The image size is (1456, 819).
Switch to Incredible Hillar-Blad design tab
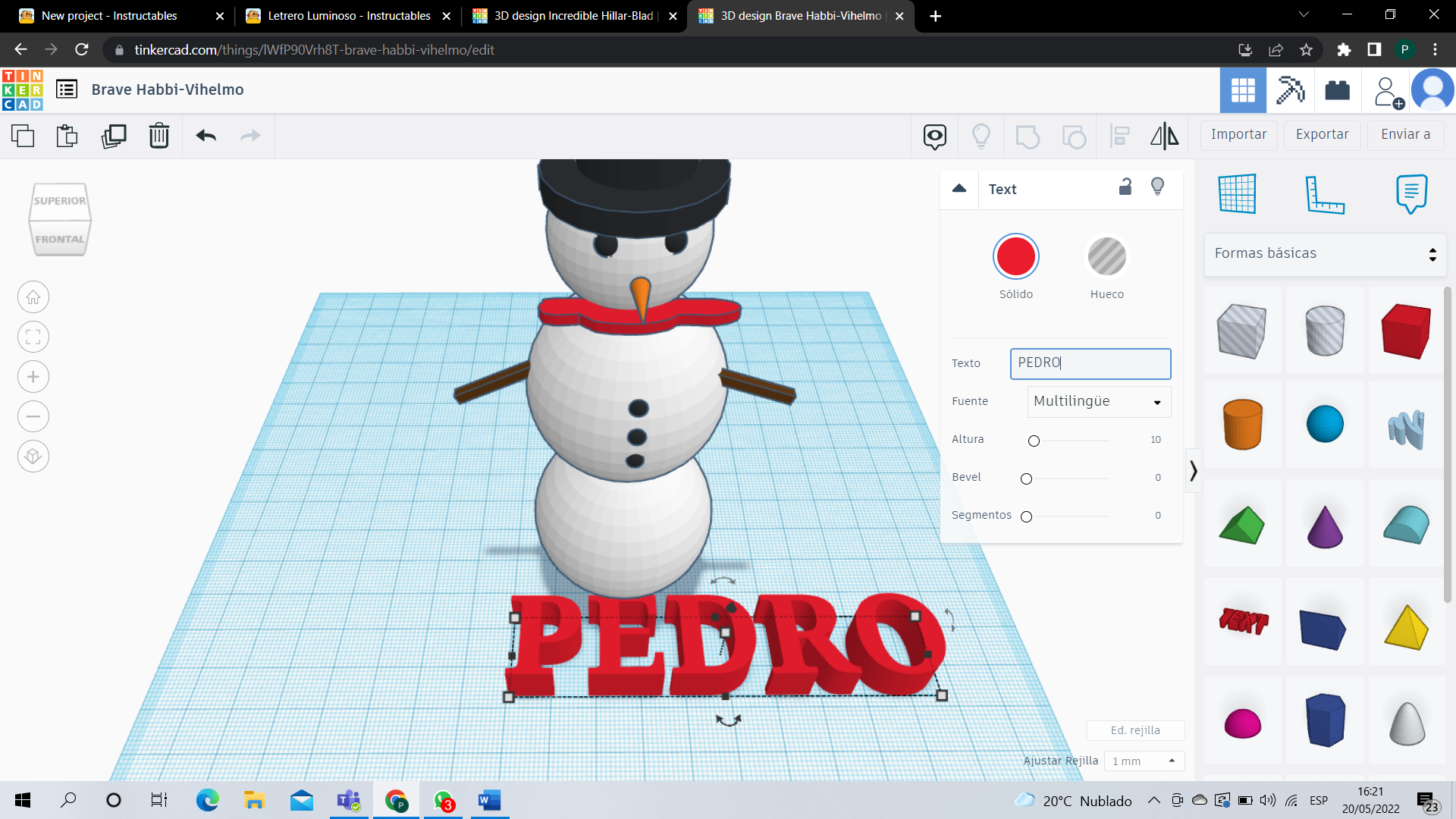click(574, 16)
